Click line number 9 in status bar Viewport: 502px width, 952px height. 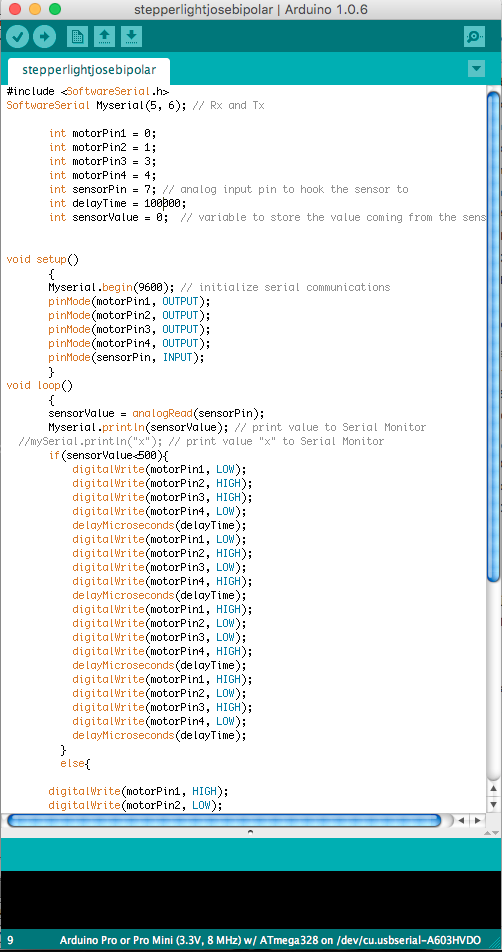(10, 940)
